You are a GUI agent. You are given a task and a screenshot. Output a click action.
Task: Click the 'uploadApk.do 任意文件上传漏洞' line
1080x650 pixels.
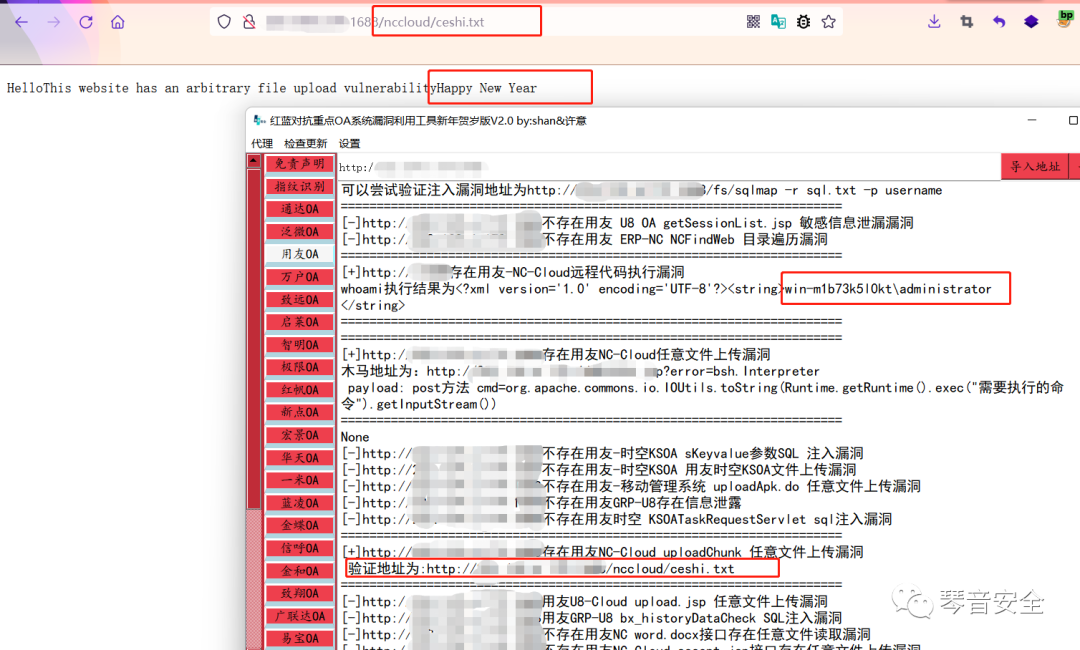click(631, 487)
